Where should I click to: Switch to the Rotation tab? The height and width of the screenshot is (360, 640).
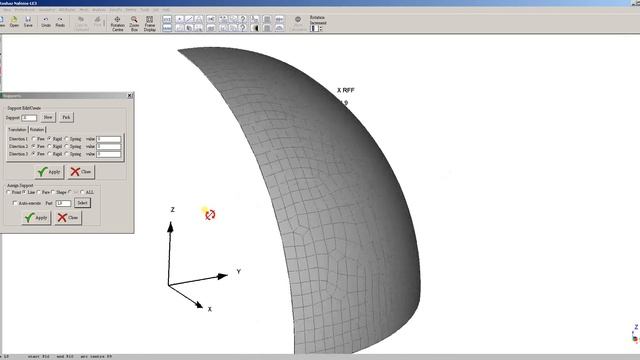pos(37,129)
